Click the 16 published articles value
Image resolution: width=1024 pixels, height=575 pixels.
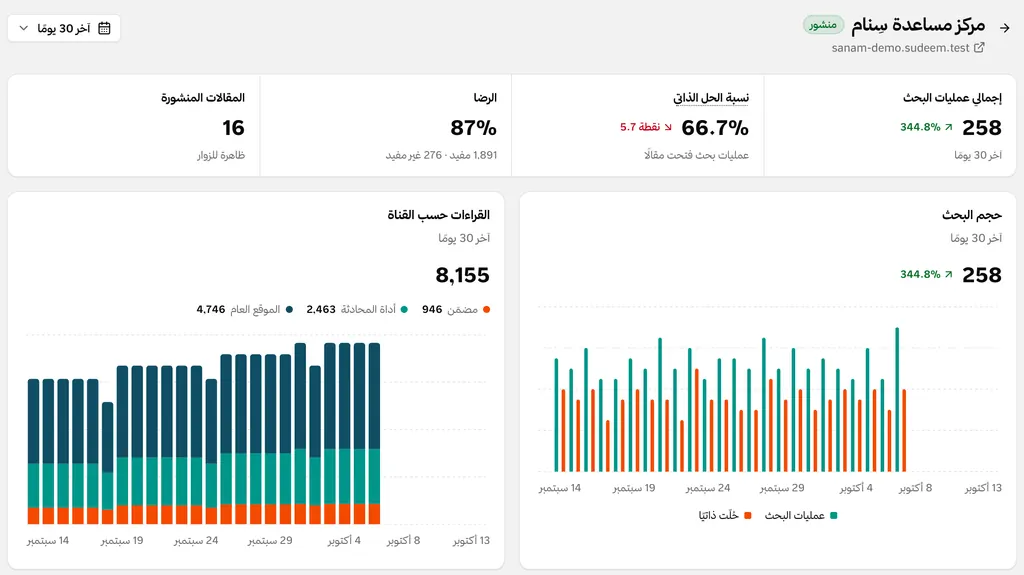[233, 127]
